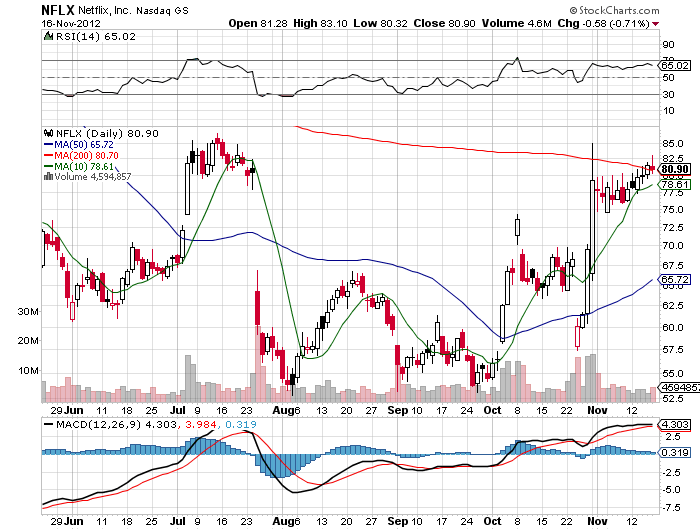Click the volume bars icon in legend
This screenshot has height=530, width=700.
48,176
